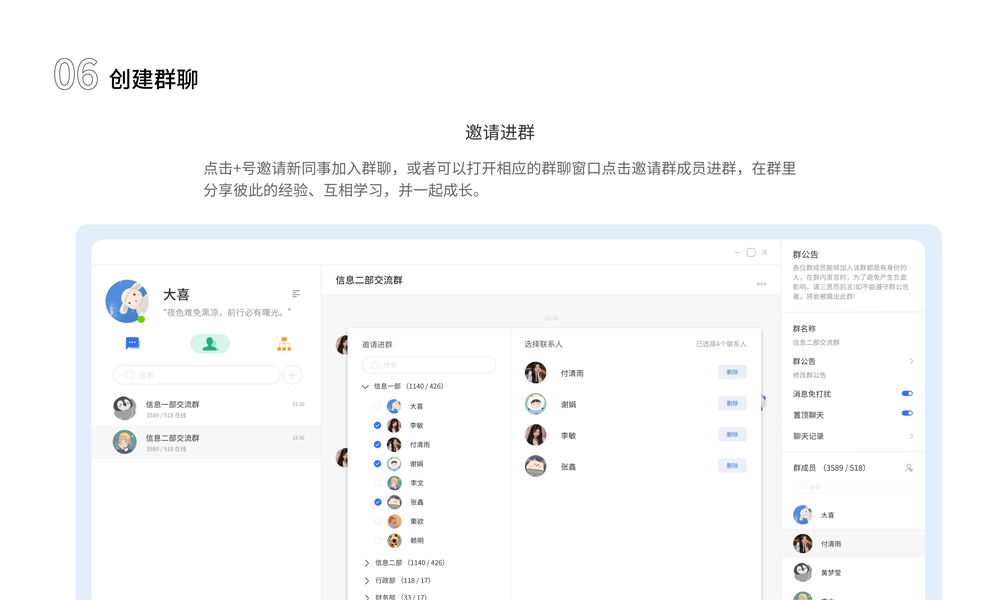
Task: Click the penguin avatar of 信息一部交流群
Action: (x=124, y=408)
